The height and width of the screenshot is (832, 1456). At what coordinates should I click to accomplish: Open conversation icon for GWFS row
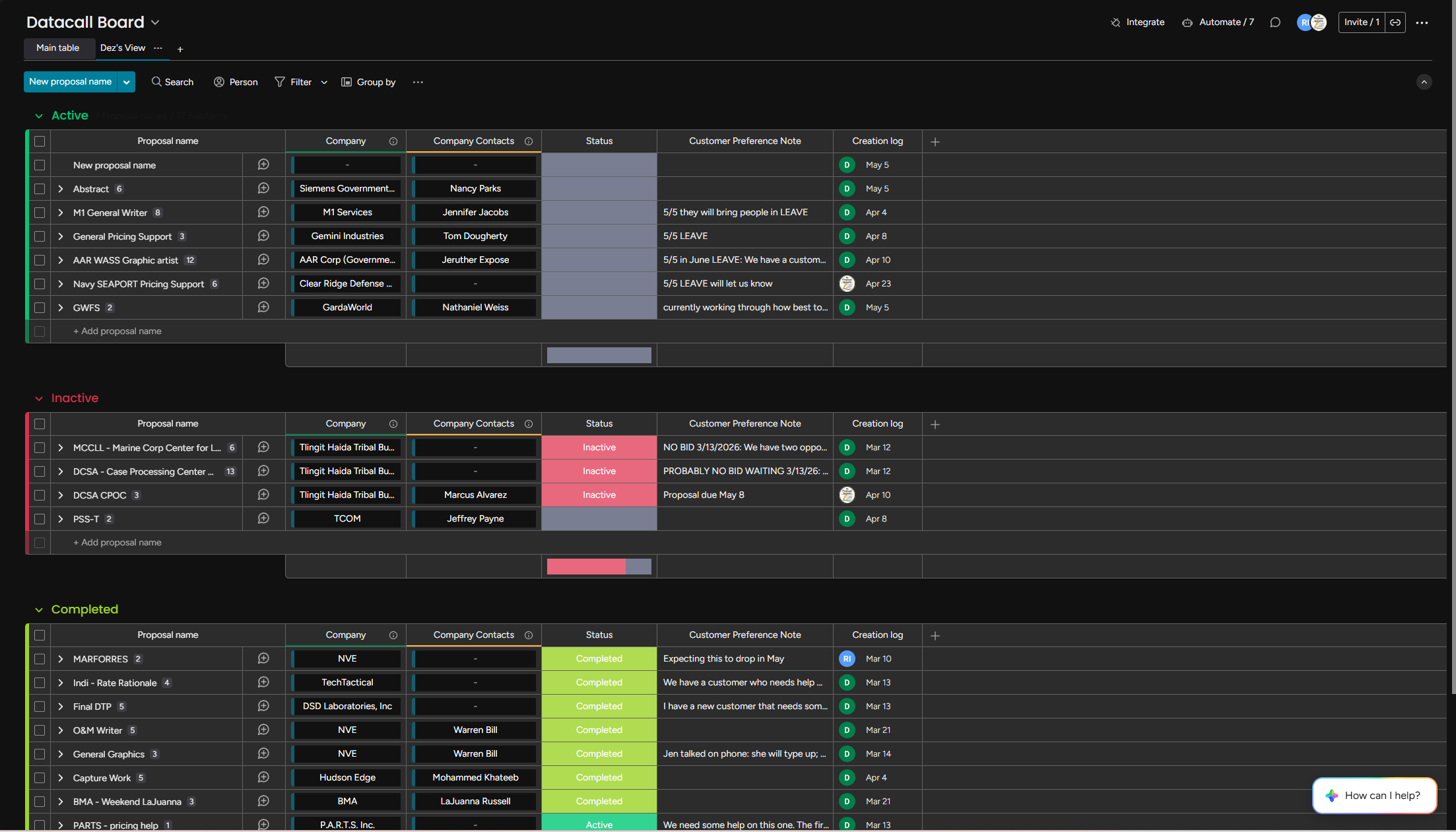(x=263, y=308)
